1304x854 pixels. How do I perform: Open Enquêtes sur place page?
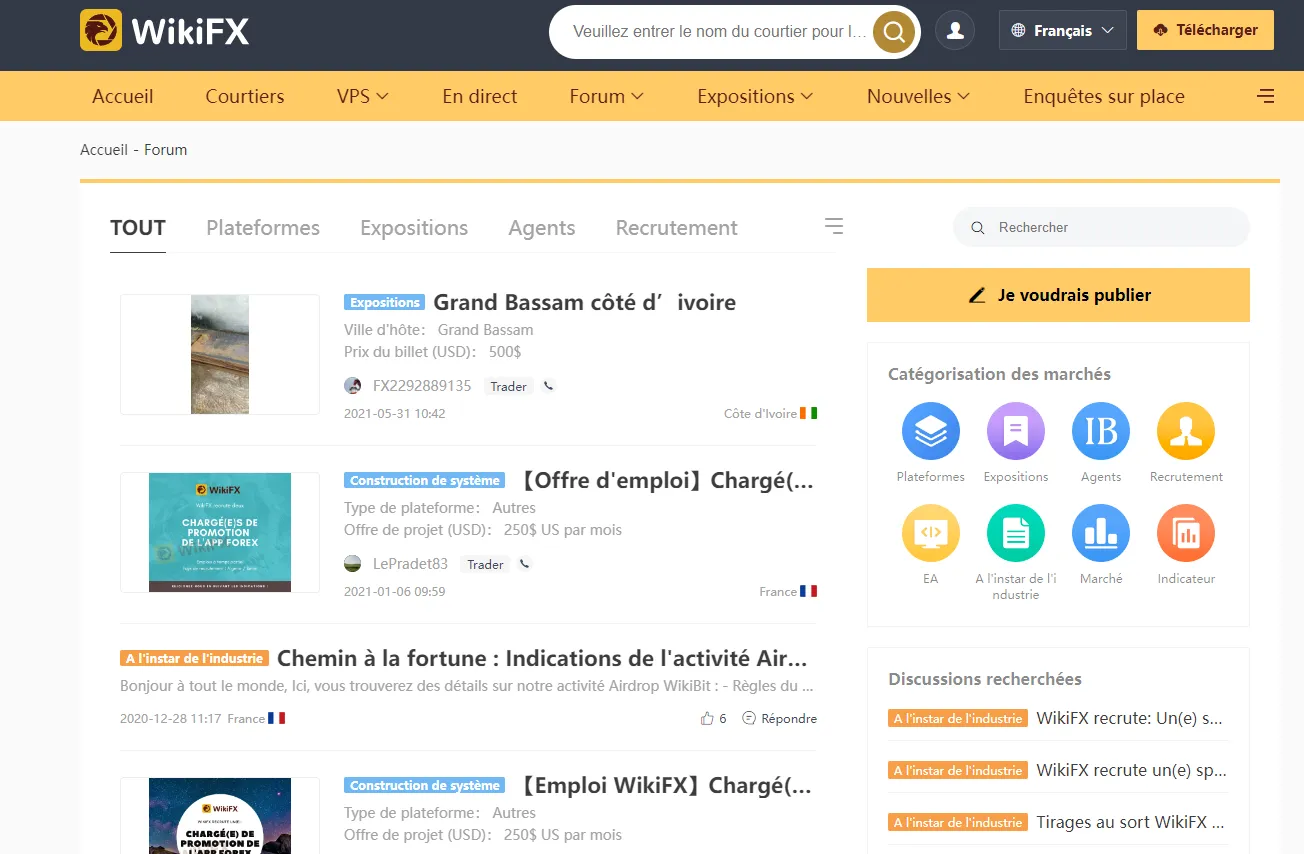(1104, 96)
